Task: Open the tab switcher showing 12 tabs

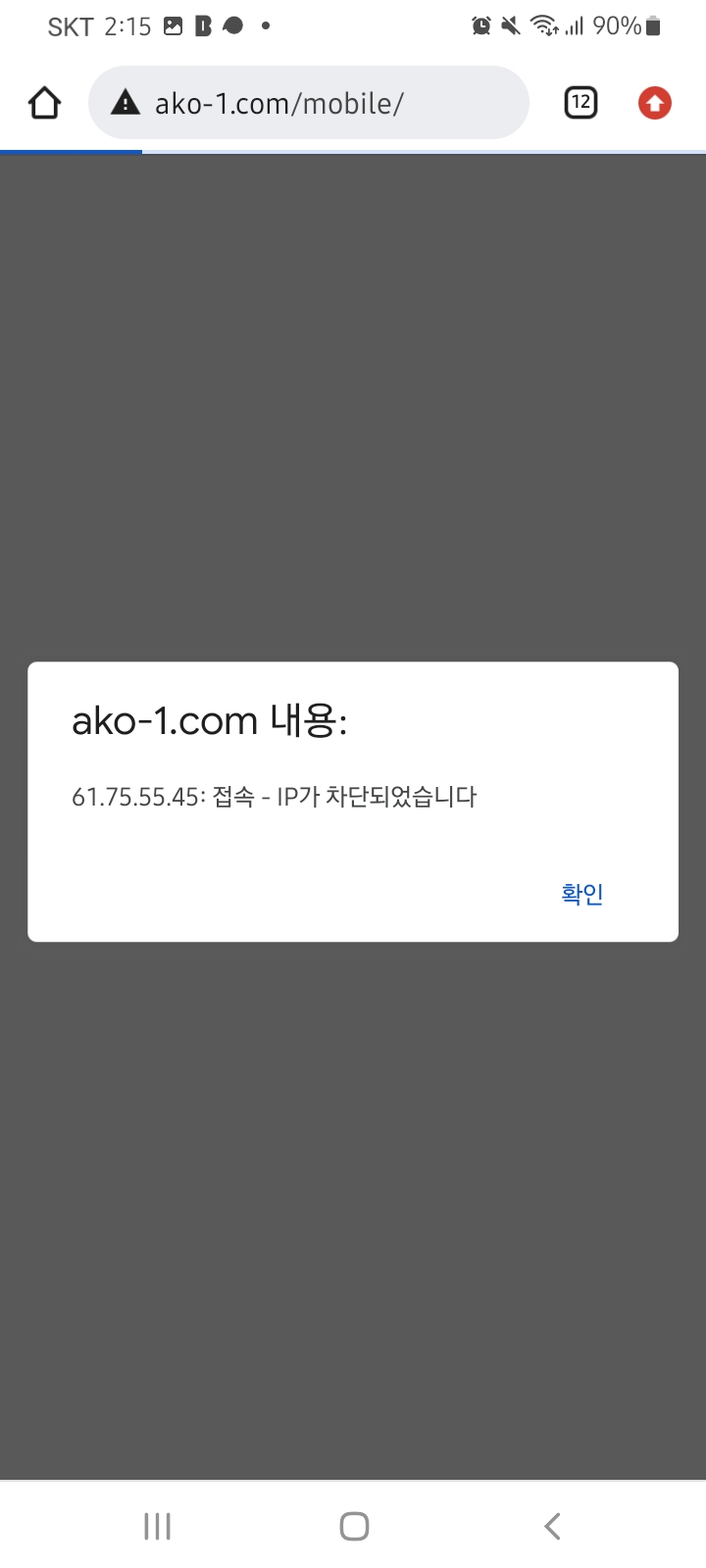Action: (x=580, y=102)
